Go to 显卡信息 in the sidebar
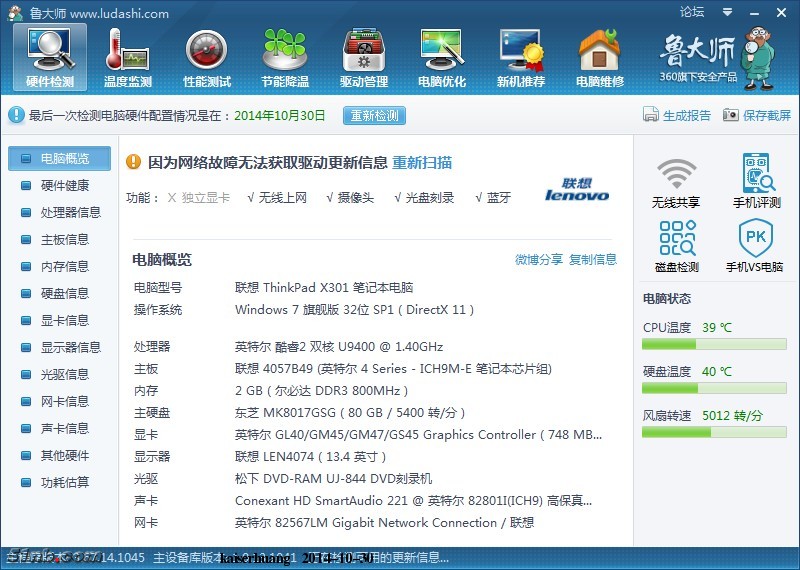 click(x=64, y=320)
